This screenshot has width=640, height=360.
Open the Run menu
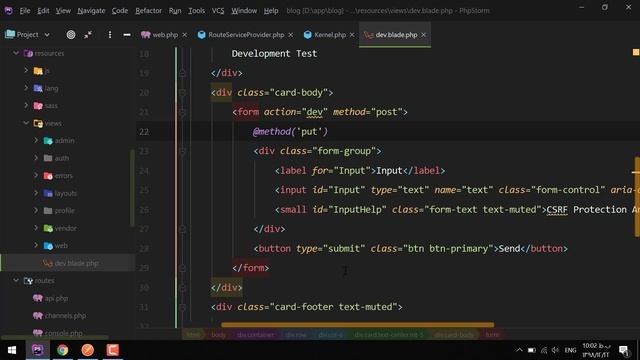click(175, 11)
